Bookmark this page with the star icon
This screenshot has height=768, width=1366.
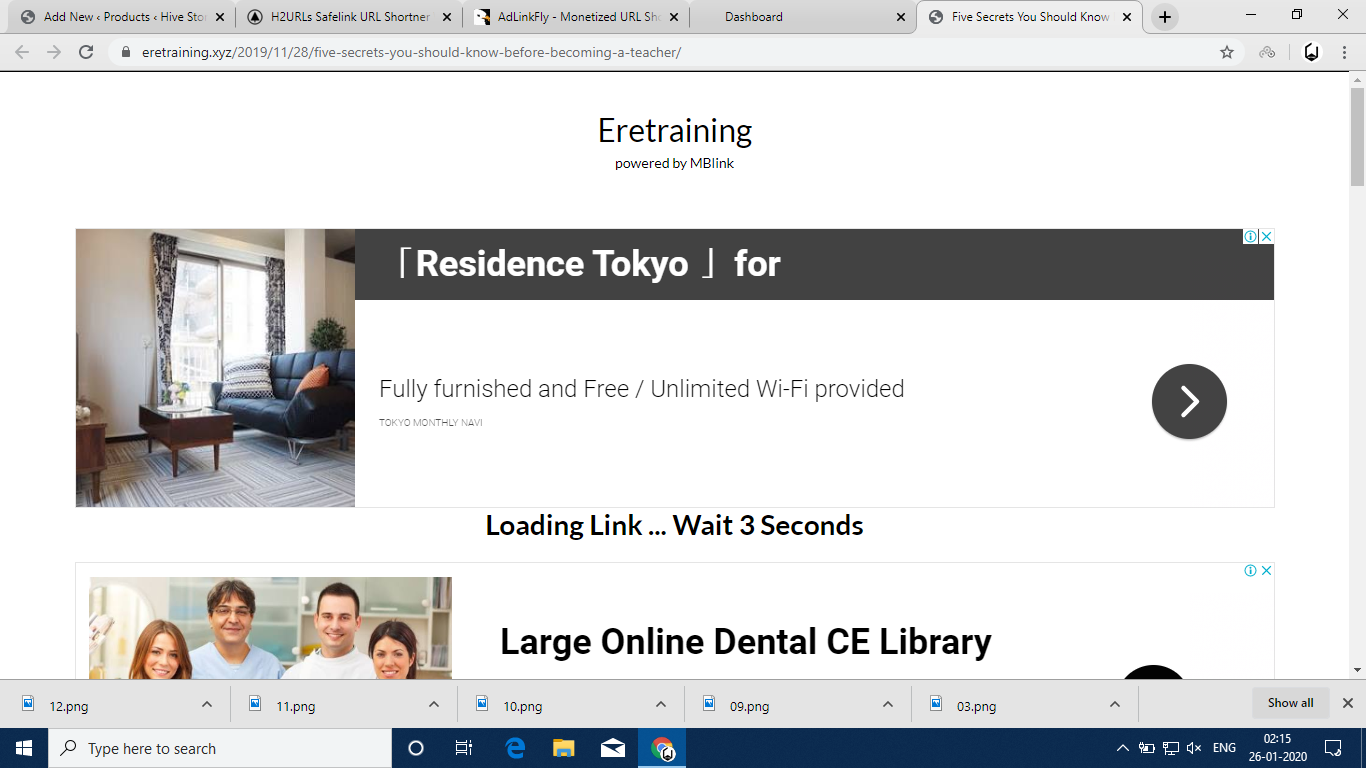pyautogui.click(x=1227, y=52)
